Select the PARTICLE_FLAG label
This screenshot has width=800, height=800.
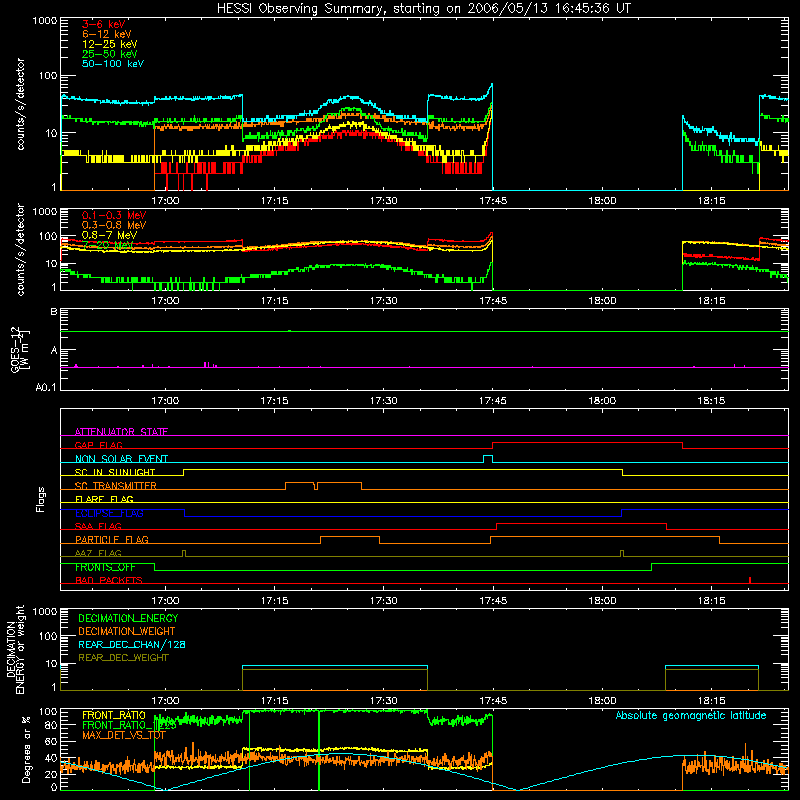[112, 540]
